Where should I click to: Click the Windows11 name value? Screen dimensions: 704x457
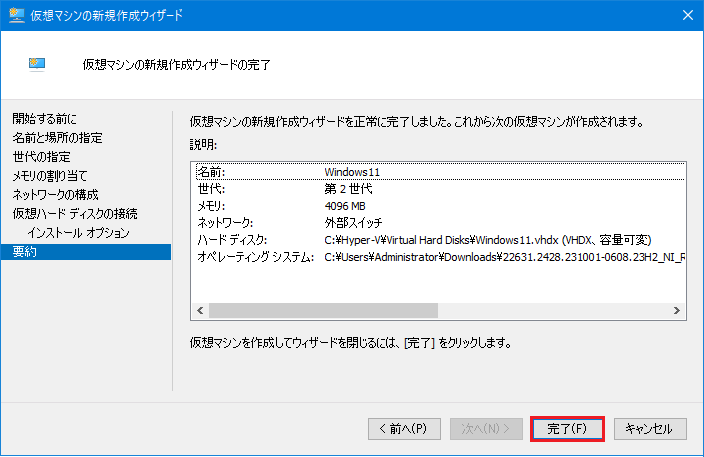352,172
